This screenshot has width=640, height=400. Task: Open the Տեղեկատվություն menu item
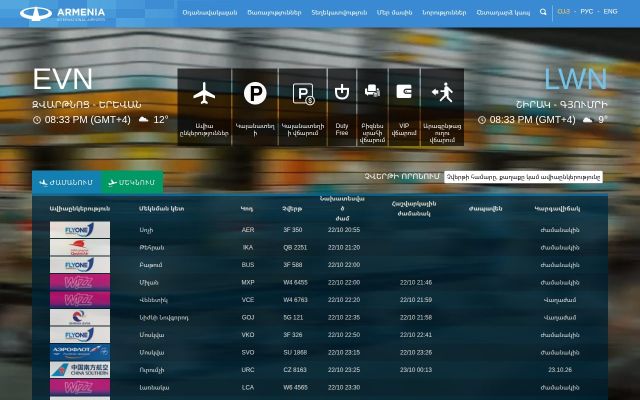[339, 13]
